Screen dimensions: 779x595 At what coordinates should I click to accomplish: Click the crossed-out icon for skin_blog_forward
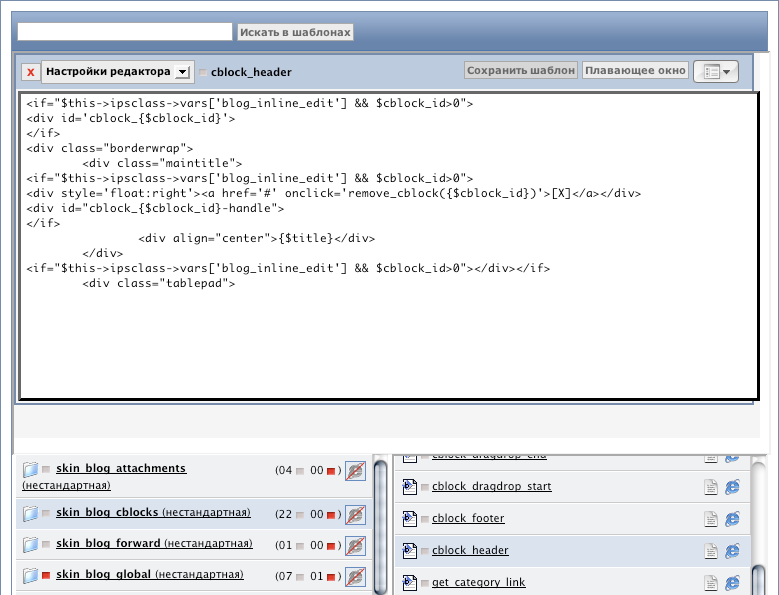(x=355, y=546)
